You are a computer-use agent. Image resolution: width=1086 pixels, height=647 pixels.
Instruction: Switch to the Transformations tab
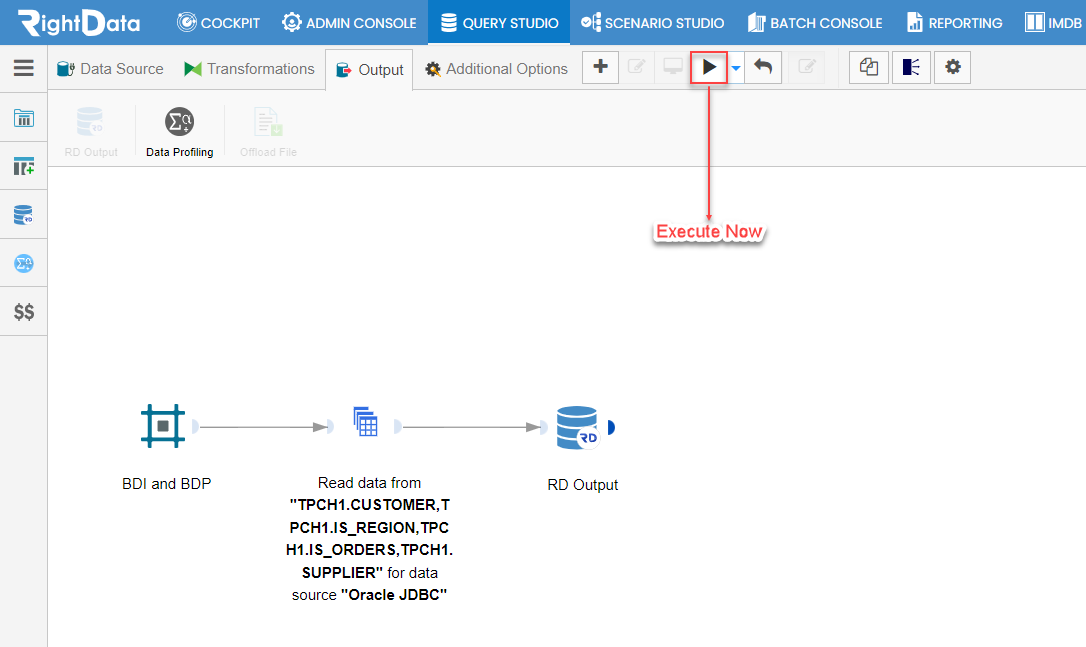coord(249,68)
